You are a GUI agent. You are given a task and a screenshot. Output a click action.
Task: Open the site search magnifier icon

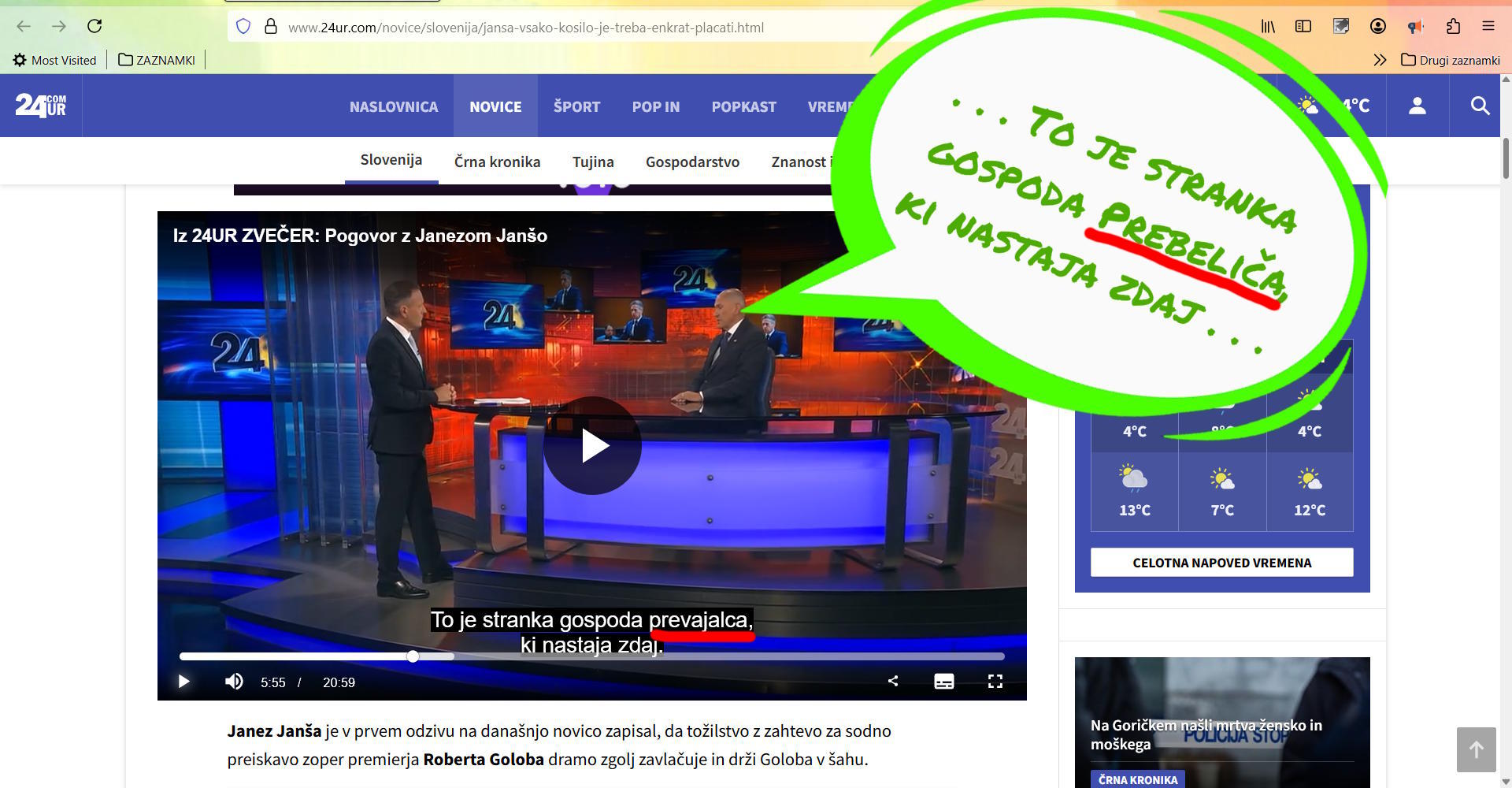pos(1480,106)
